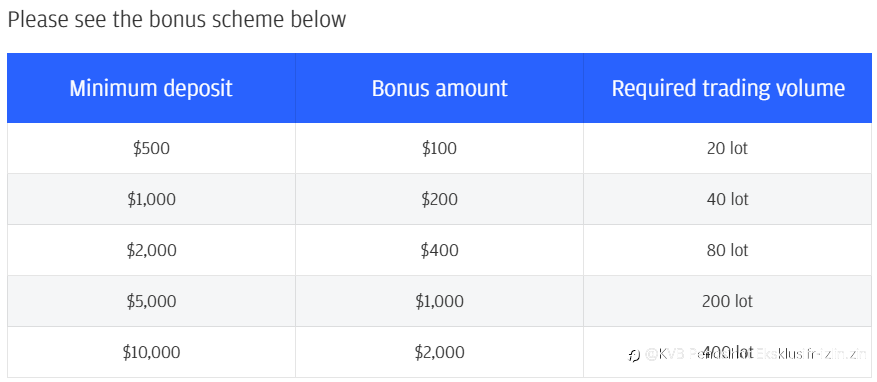
Task: Click the 20 lot trading volume cell
Action: (x=728, y=148)
